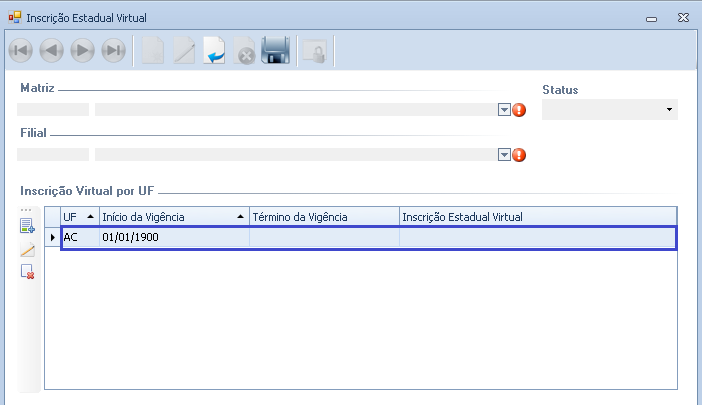This screenshot has width=702, height=405.
Task: Add a new row to the UF grid
Action: point(27,226)
